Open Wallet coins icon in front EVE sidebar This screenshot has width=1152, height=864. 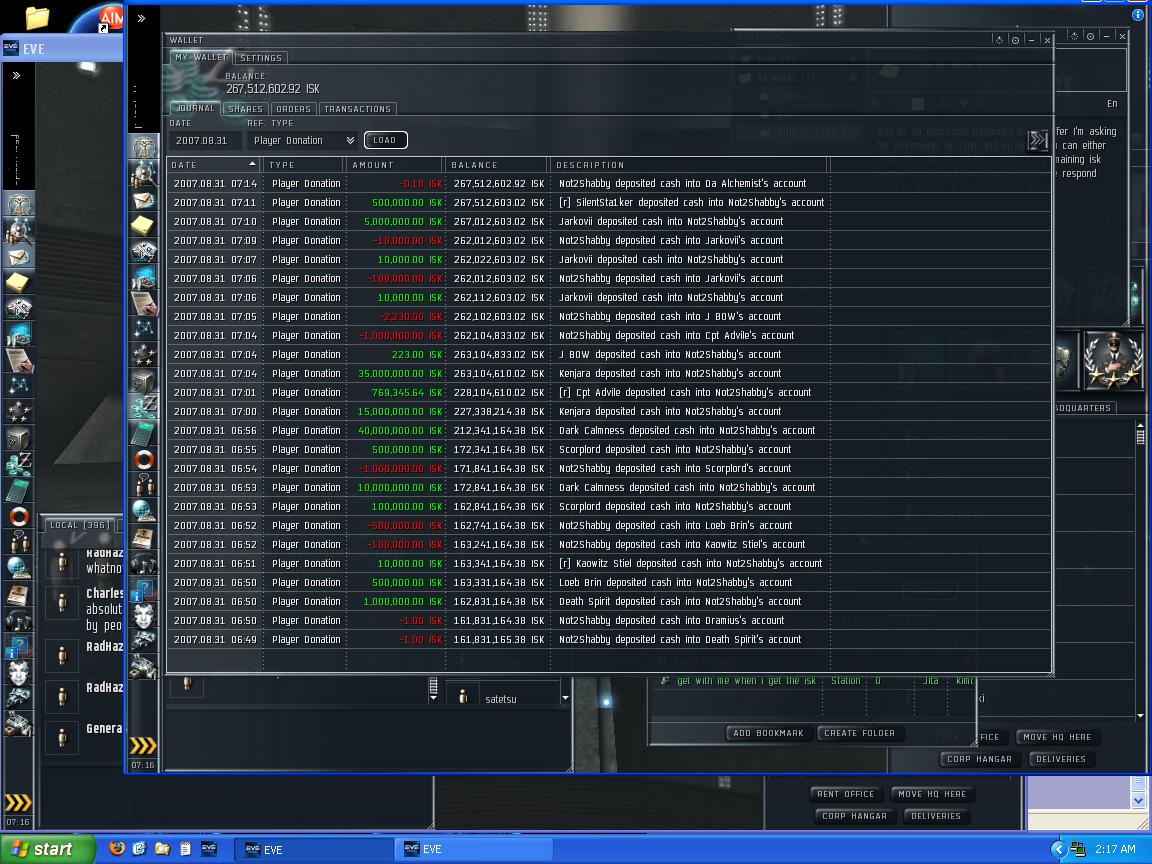144,407
